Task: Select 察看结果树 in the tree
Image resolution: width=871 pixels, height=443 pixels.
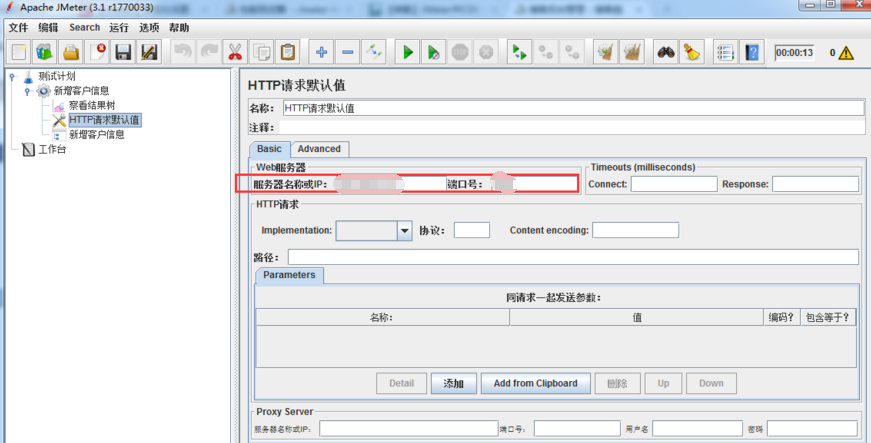Action: point(92,105)
